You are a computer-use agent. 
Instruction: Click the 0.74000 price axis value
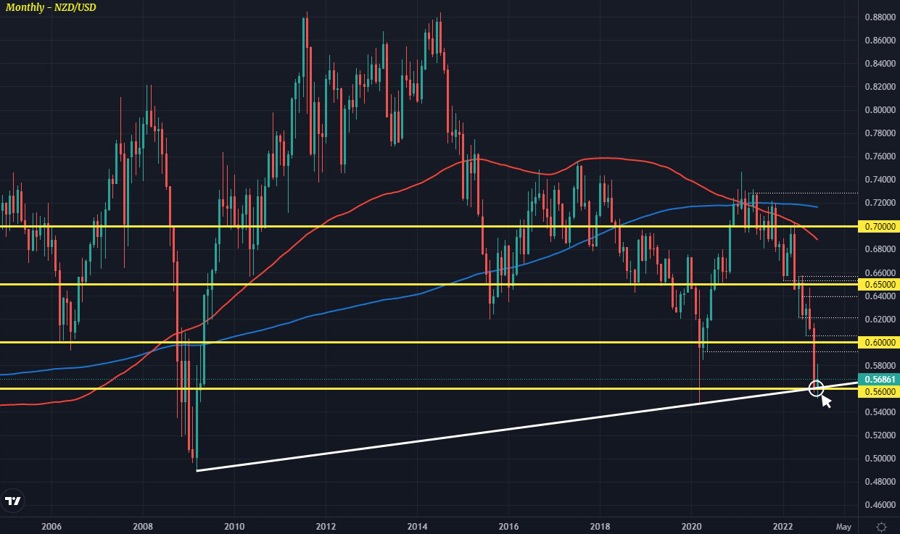[880, 180]
